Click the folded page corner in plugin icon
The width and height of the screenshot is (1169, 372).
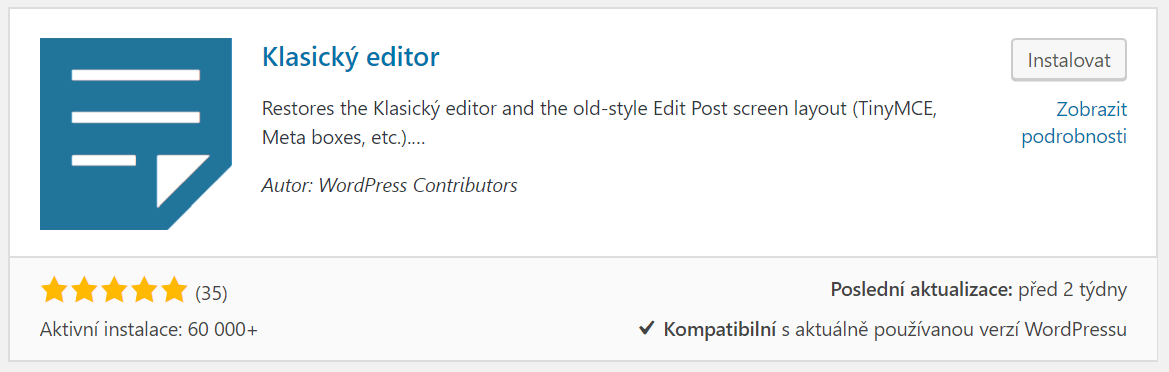pyautogui.click(x=181, y=181)
